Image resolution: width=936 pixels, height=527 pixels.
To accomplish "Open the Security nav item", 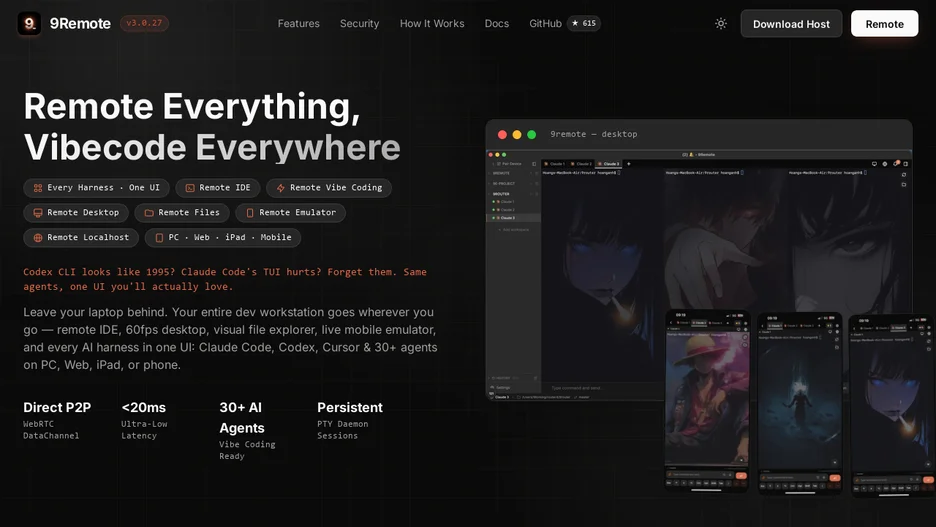I will coord(359,23).
